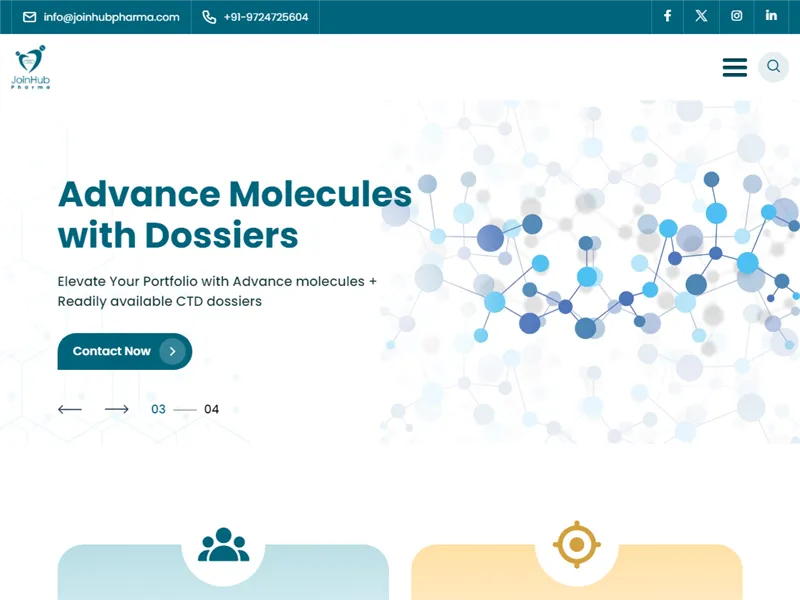Select the teal people icon on the card
800x600 pixels.
223,542
